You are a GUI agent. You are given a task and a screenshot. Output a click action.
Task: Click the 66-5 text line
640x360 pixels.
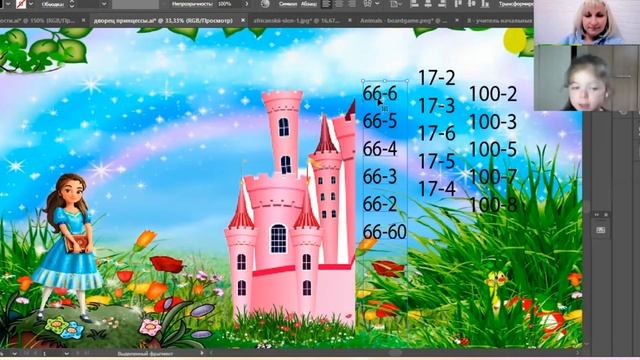[380, 121]
